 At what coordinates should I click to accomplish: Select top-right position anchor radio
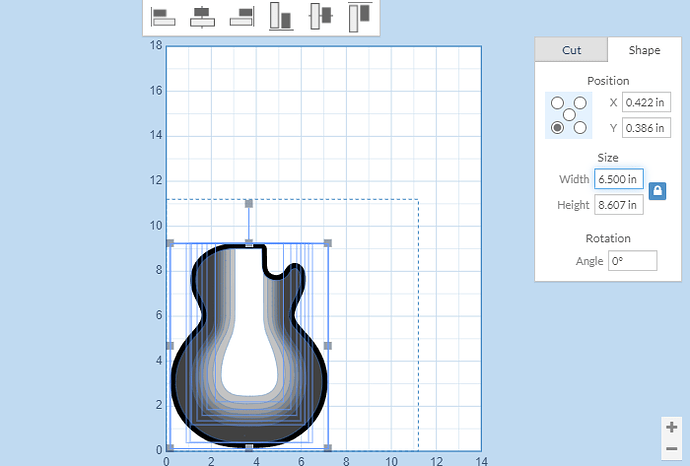[x=580, y=103]
